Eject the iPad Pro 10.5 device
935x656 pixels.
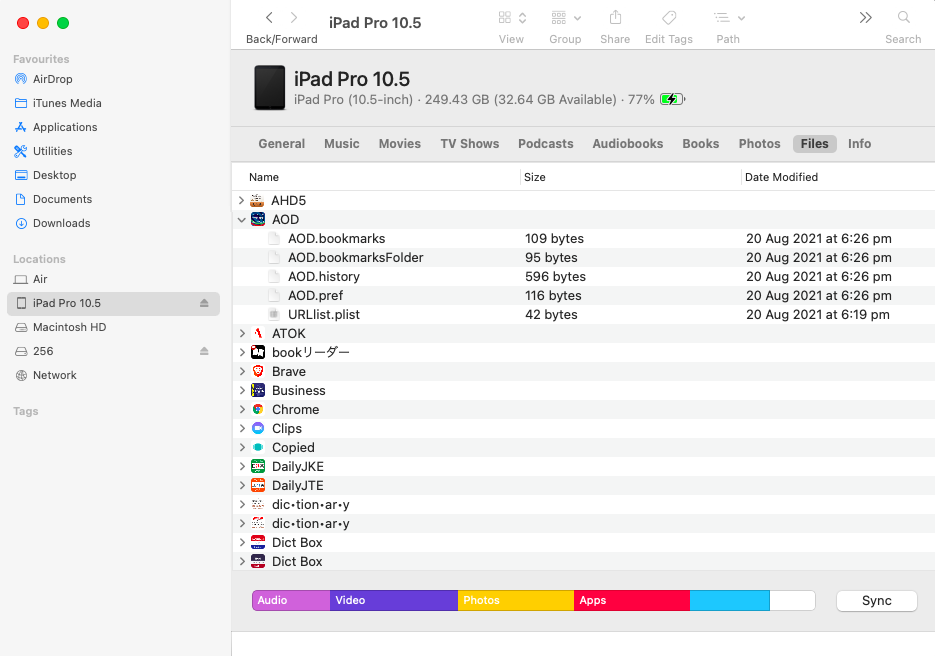point(204,303)
